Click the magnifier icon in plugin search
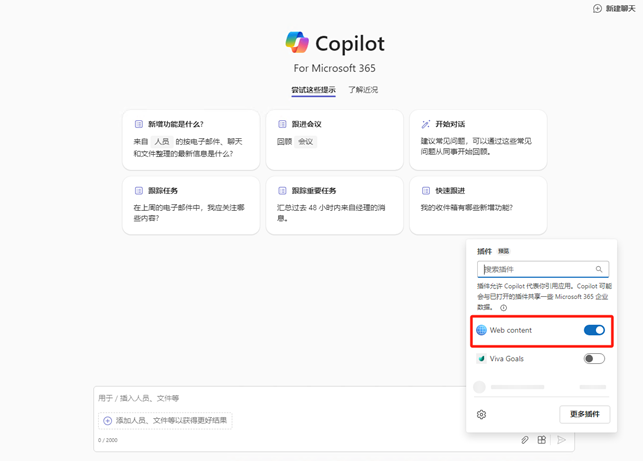The image size is (643, 461). (x=599, y=269)
